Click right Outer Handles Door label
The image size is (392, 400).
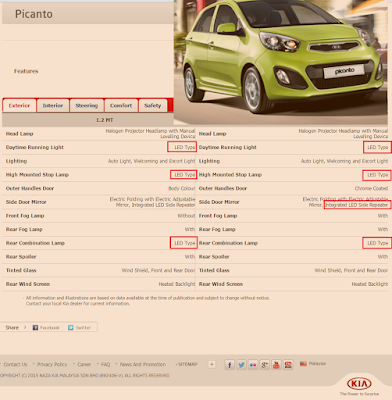click(223, 188)
